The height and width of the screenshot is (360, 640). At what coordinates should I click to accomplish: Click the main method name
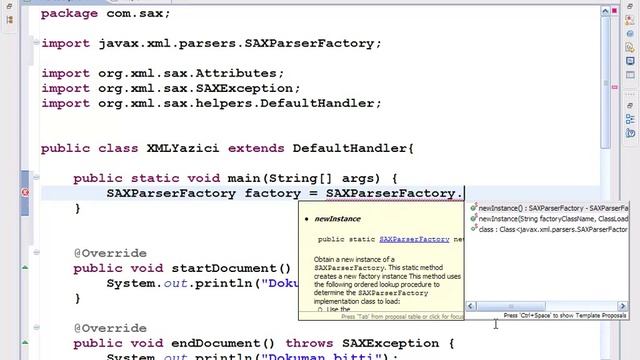[244, 178]
